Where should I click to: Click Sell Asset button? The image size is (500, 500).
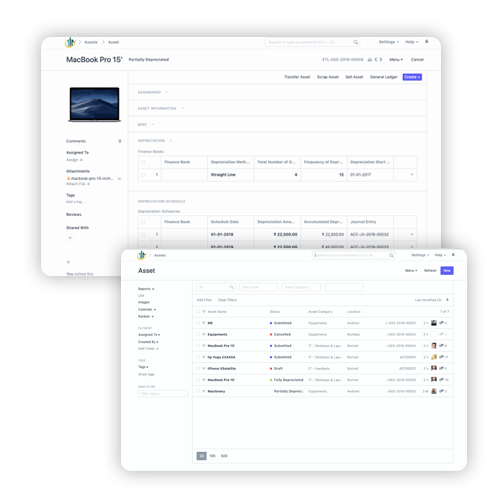[x=354, y=77]
